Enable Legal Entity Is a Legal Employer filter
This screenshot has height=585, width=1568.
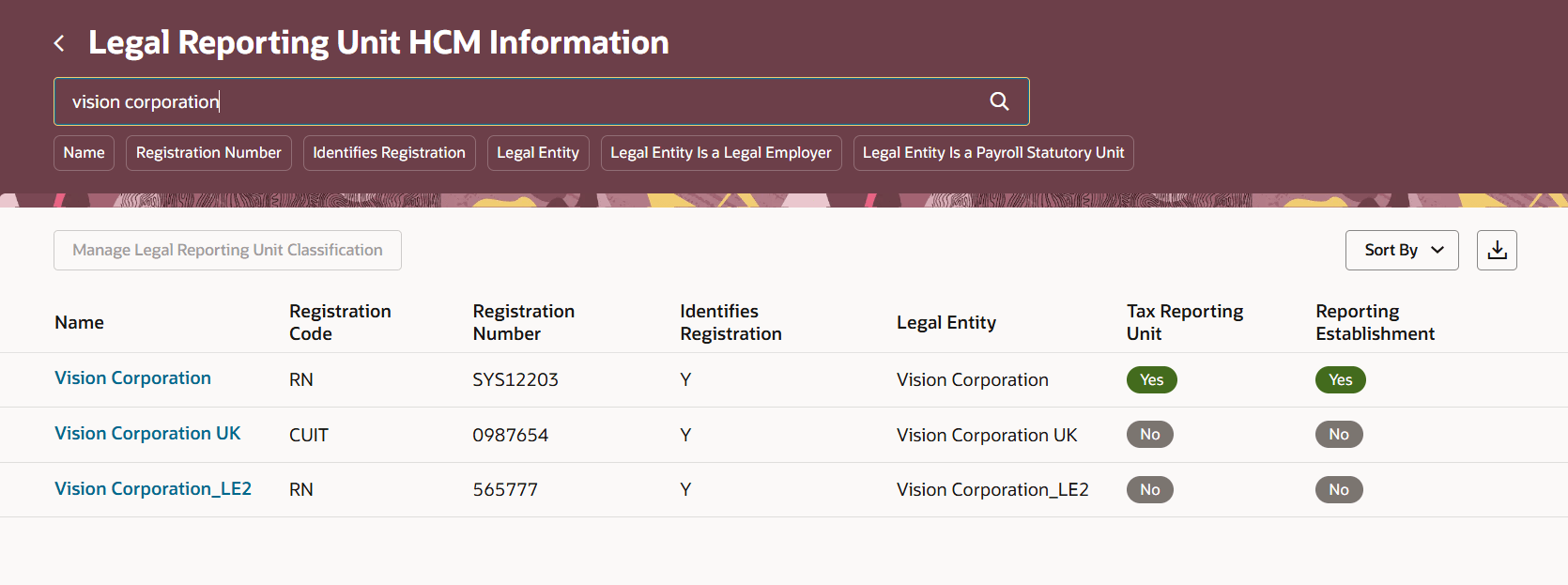(721, 153)
